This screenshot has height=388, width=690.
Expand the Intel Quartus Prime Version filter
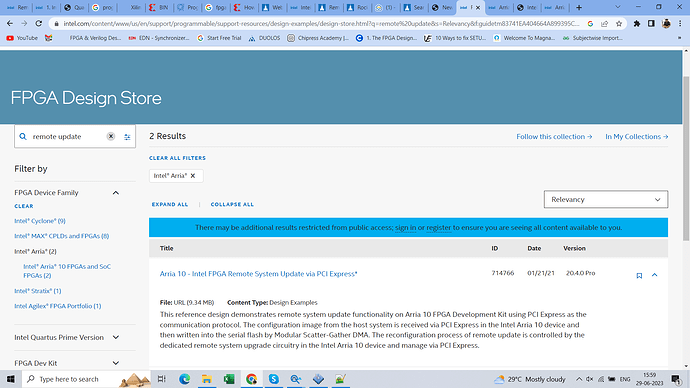[116, 337]
